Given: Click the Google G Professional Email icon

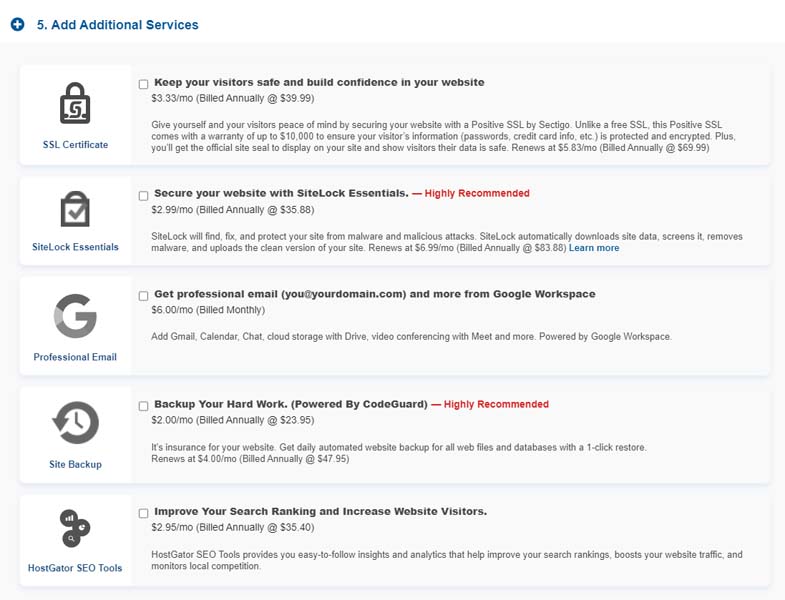Looking at the screenshot, I should 75,316.
